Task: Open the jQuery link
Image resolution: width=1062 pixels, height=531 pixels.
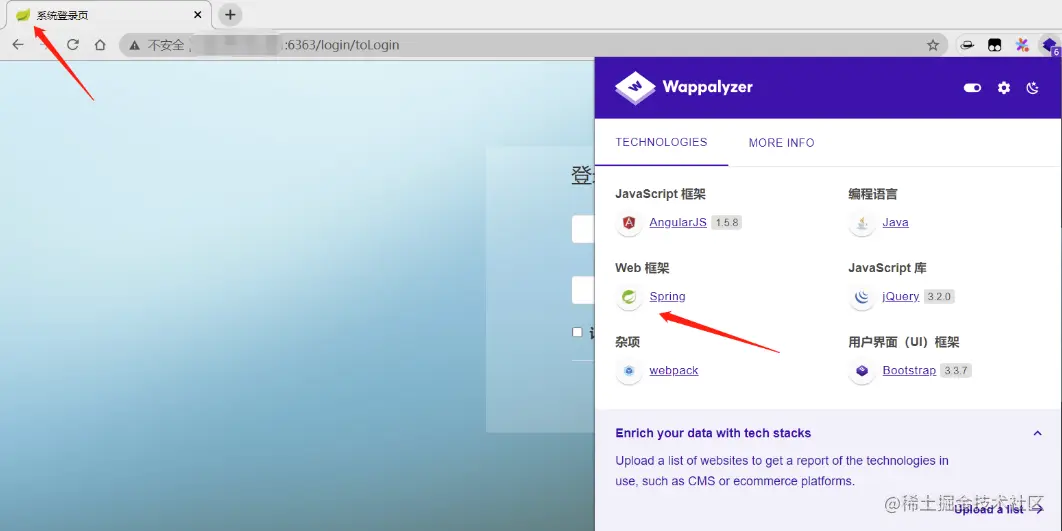Action: (x=901, y=296)
